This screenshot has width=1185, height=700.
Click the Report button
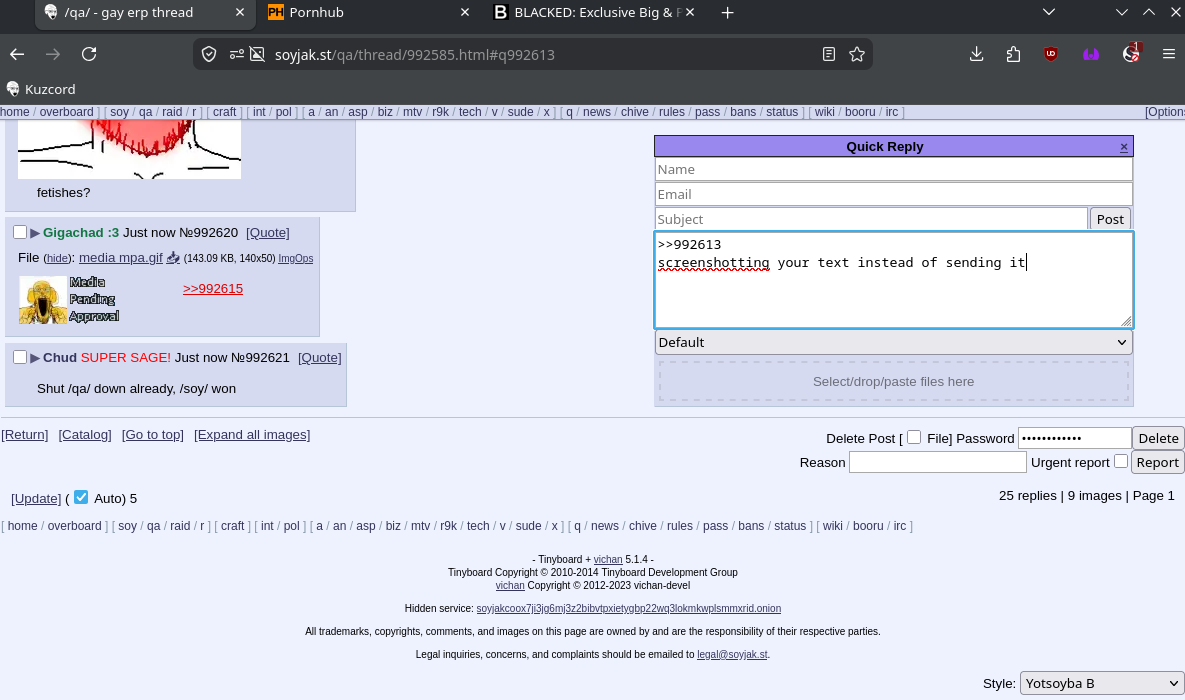pos(1157,462)
